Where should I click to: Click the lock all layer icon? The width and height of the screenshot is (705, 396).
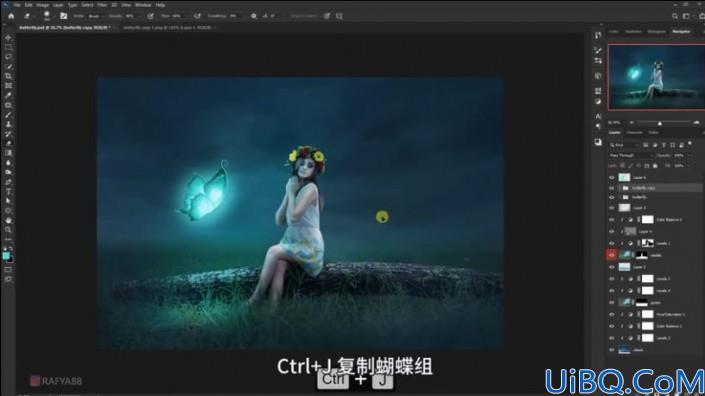(x=655, y=166)
